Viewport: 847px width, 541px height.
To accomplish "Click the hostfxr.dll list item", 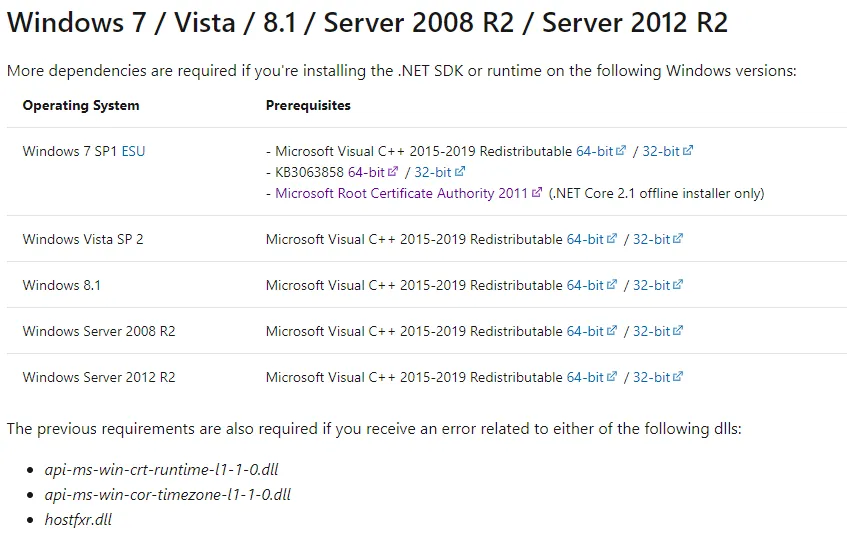I will click(78, 520).
